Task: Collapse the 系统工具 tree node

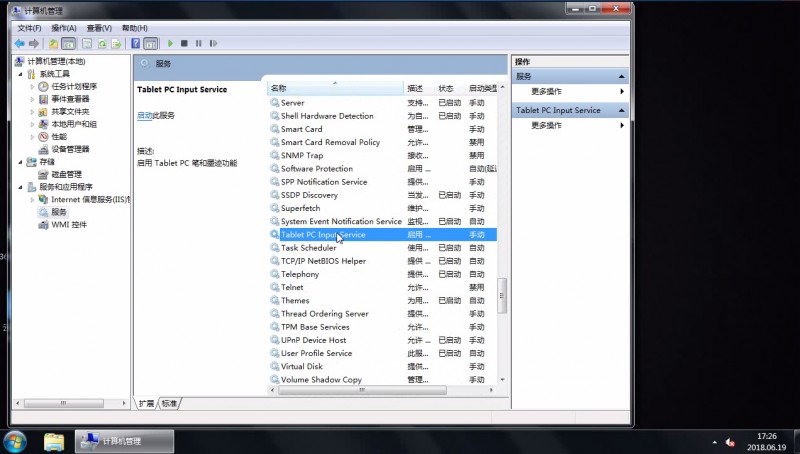Action: [20, 74]
